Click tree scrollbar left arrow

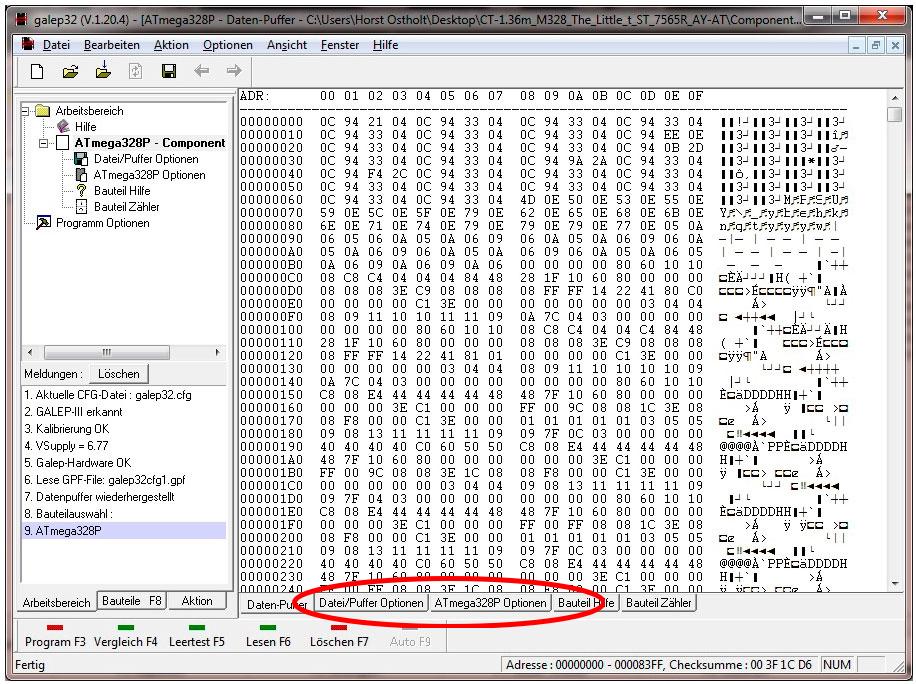pyautogui.click(x=30, y=352)
